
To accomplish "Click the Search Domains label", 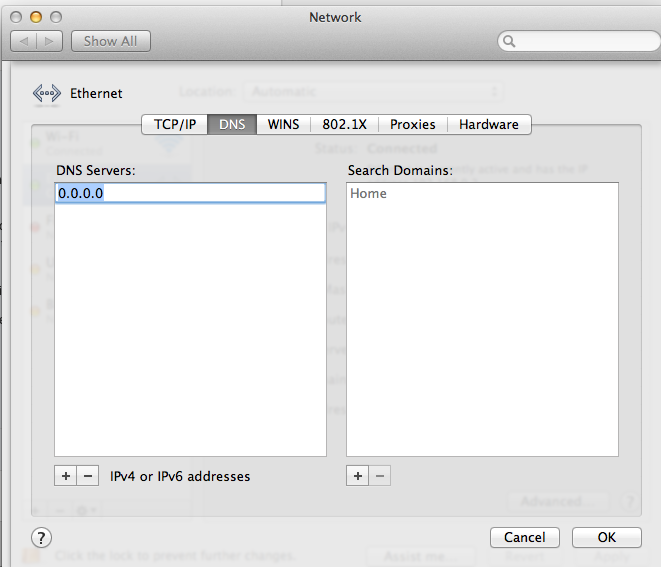I will coord(400,170).
